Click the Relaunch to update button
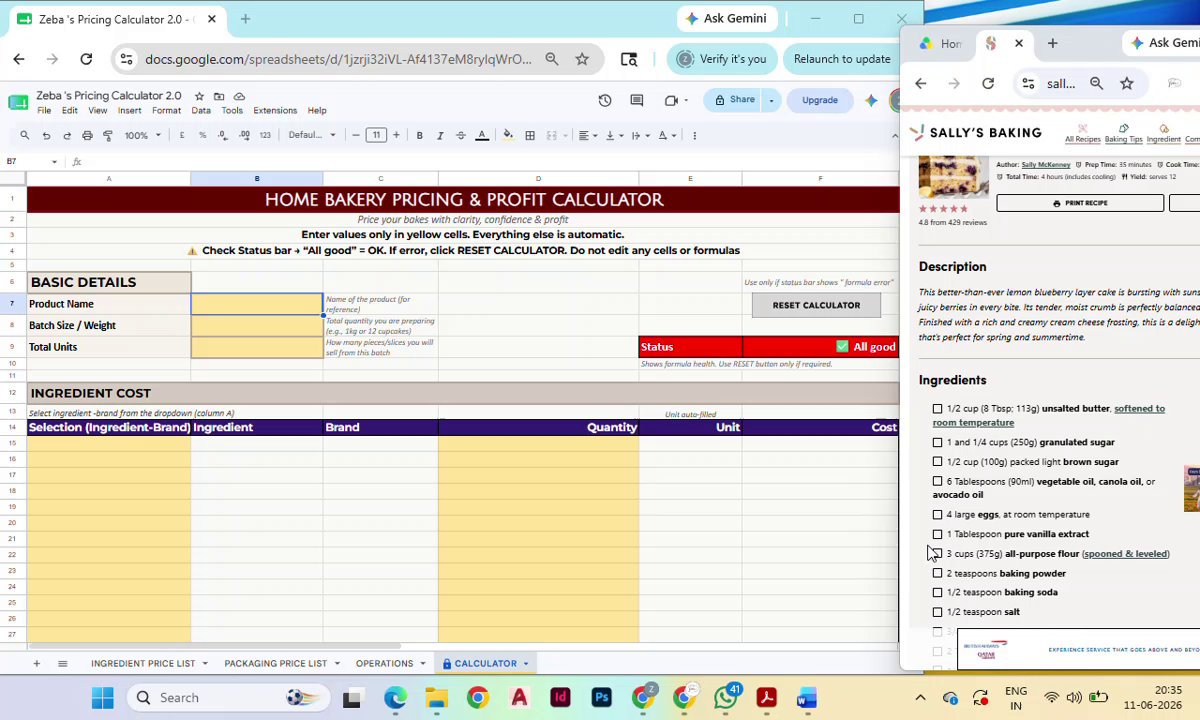Image resolution: width=1200 pixels, height=720 pixels. click(842, 59)
